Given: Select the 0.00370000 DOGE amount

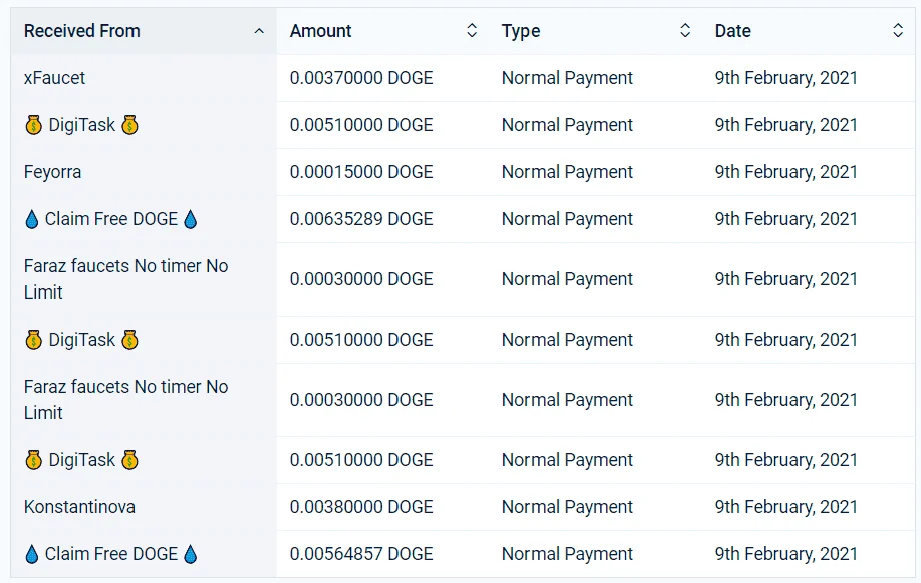Looking at the screenshot, I should pyautogui.click(x=361, y=77).
